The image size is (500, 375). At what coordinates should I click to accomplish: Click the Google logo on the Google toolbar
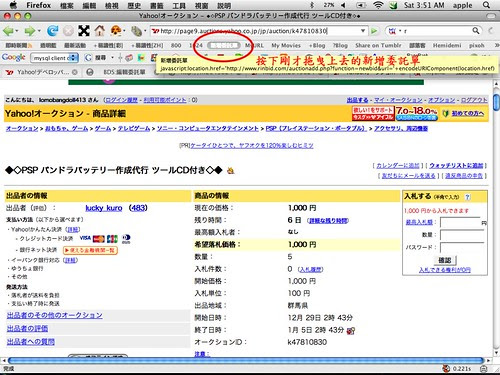click(13, 58)
